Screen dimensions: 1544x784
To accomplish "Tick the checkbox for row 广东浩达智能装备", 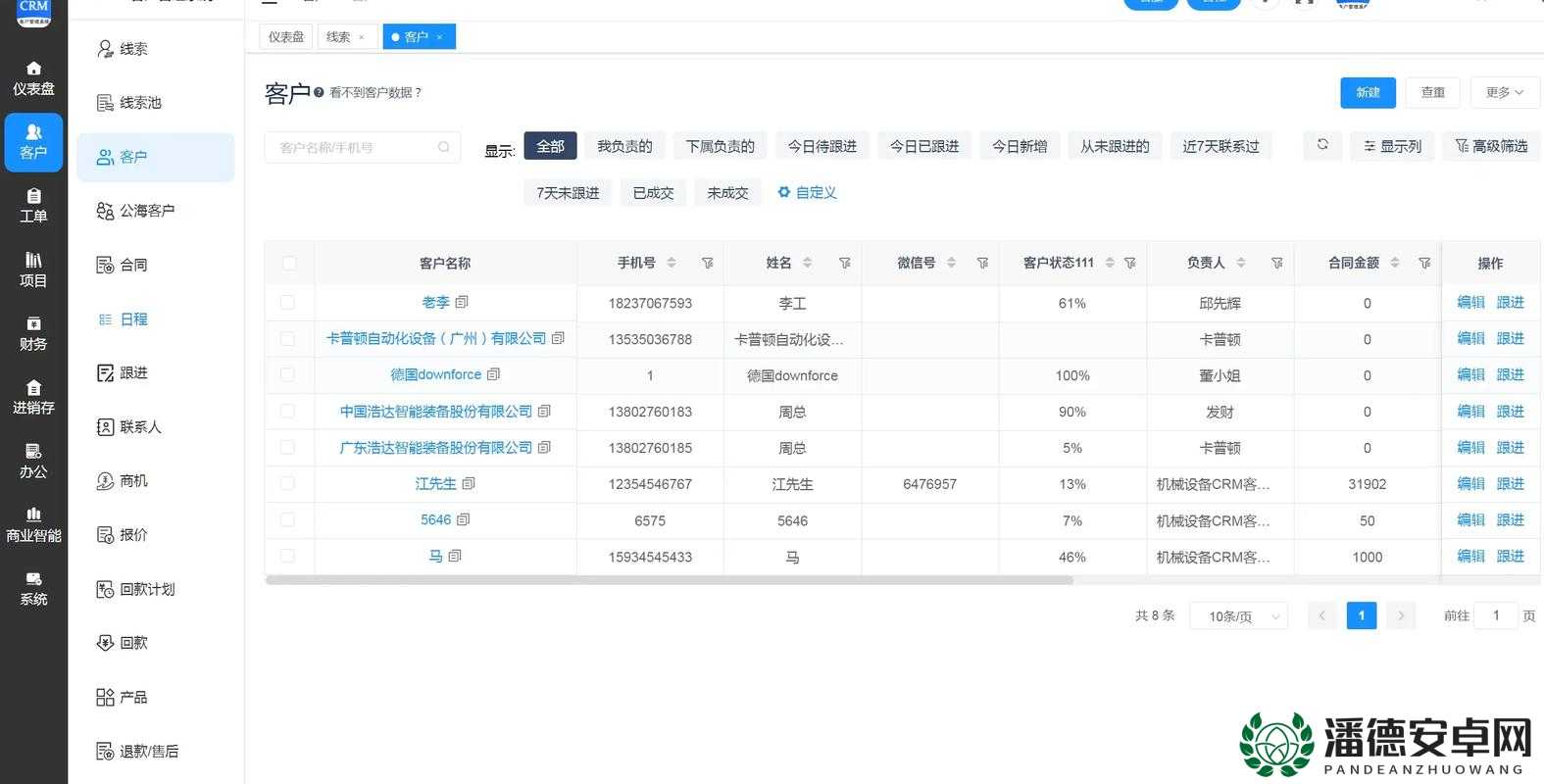I will pos(287,447).
